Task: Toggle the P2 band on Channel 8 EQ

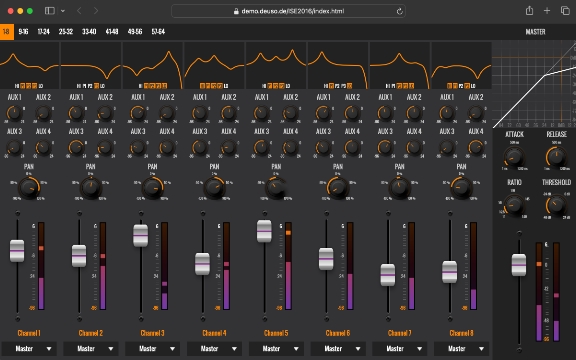Action: [461, 86]
